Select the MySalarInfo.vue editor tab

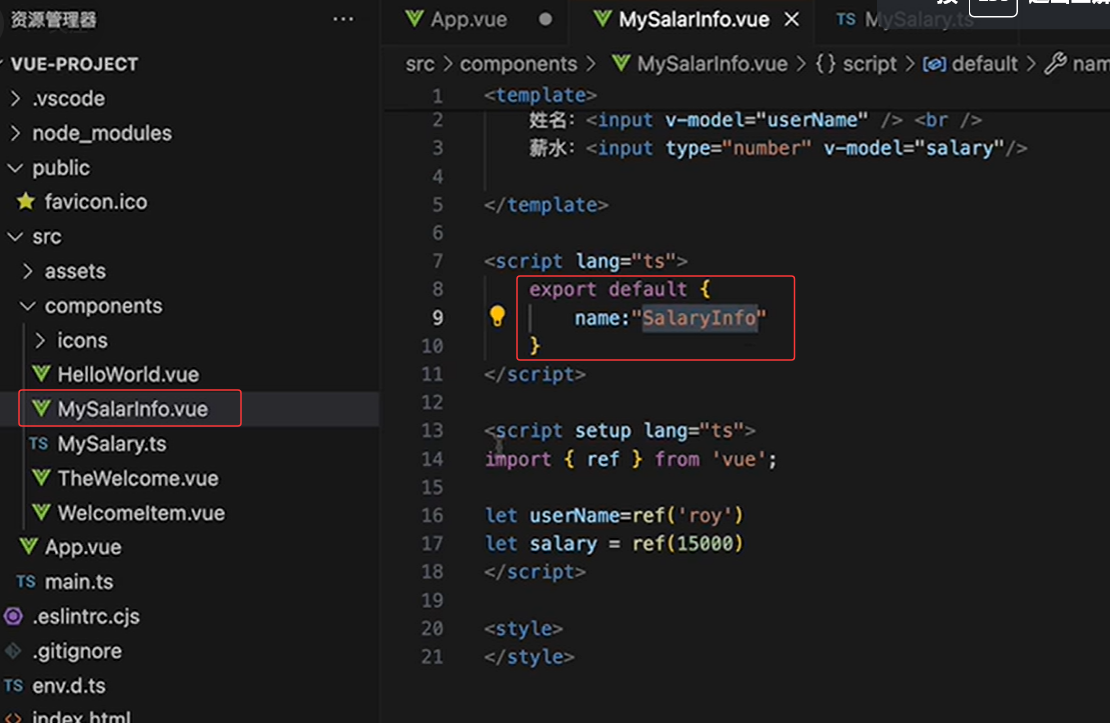coord(694,19)
